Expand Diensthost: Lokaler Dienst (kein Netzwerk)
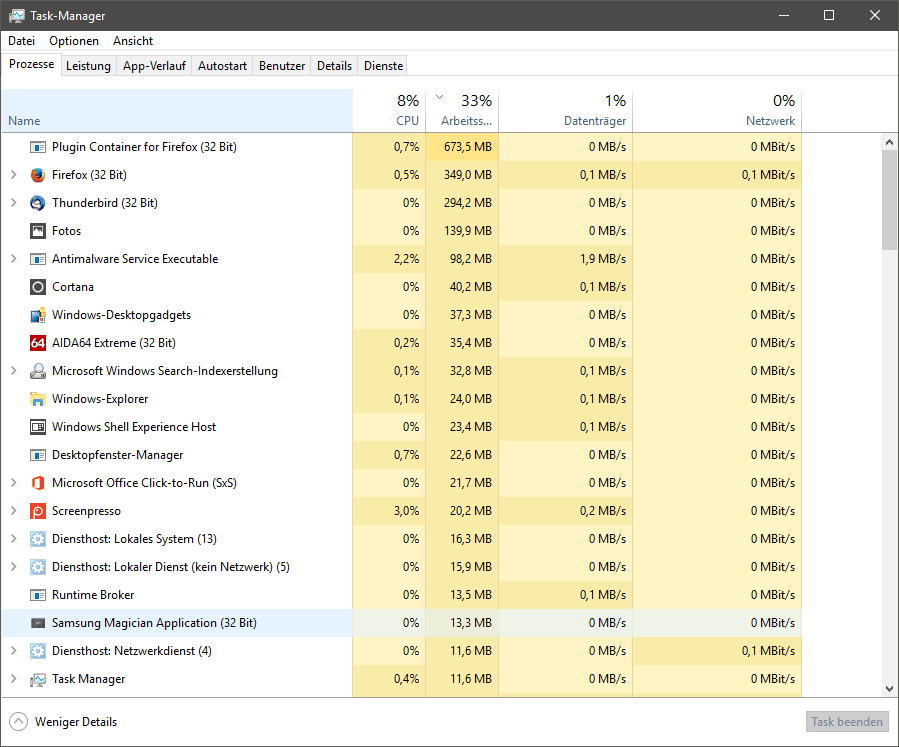 click(14, 567)
